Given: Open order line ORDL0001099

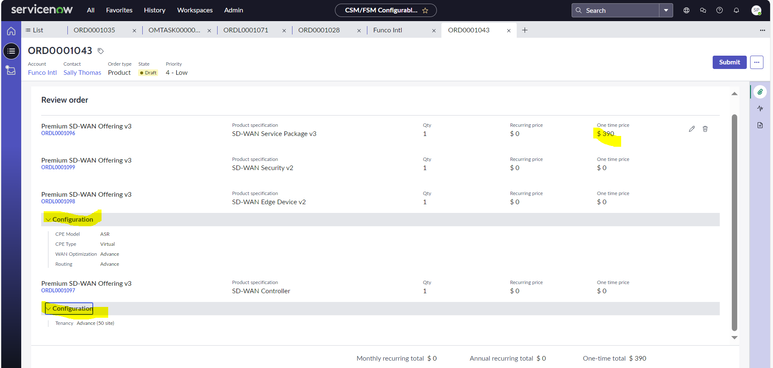Looking at the screenshot, I should click(58, 167).
